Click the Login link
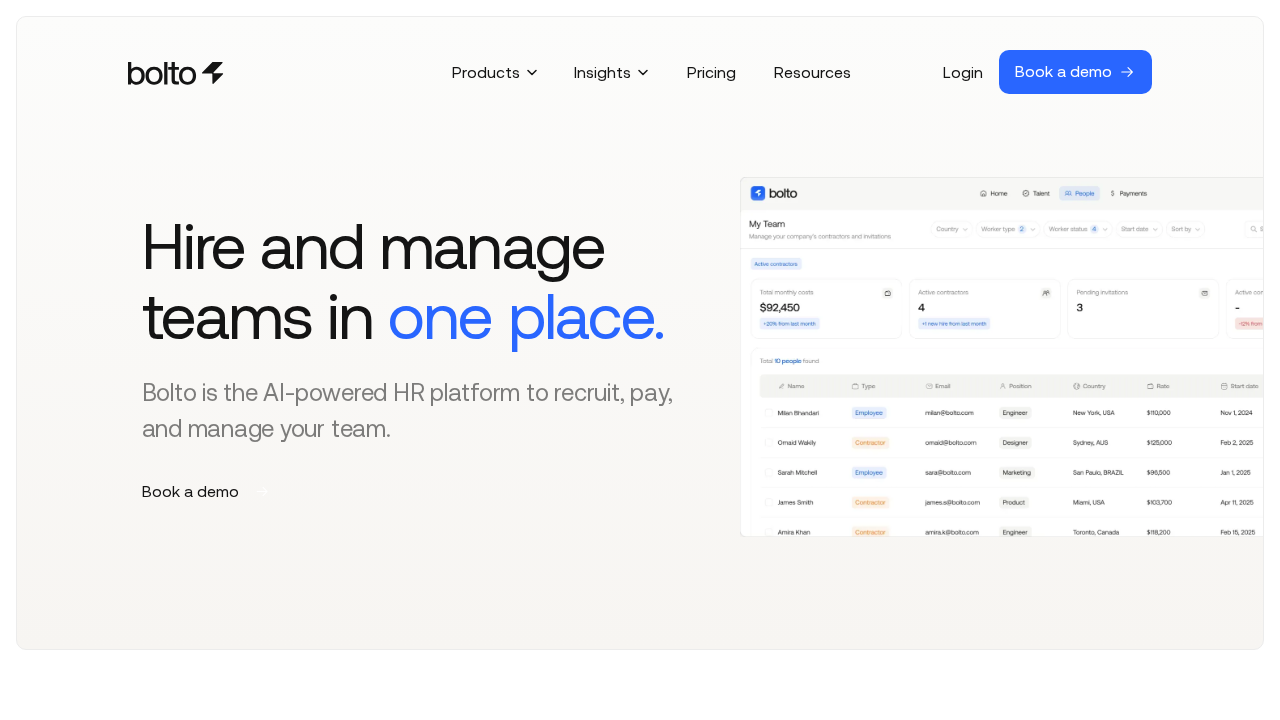The width and height of the screenshot is (1280, 720). 962,72
